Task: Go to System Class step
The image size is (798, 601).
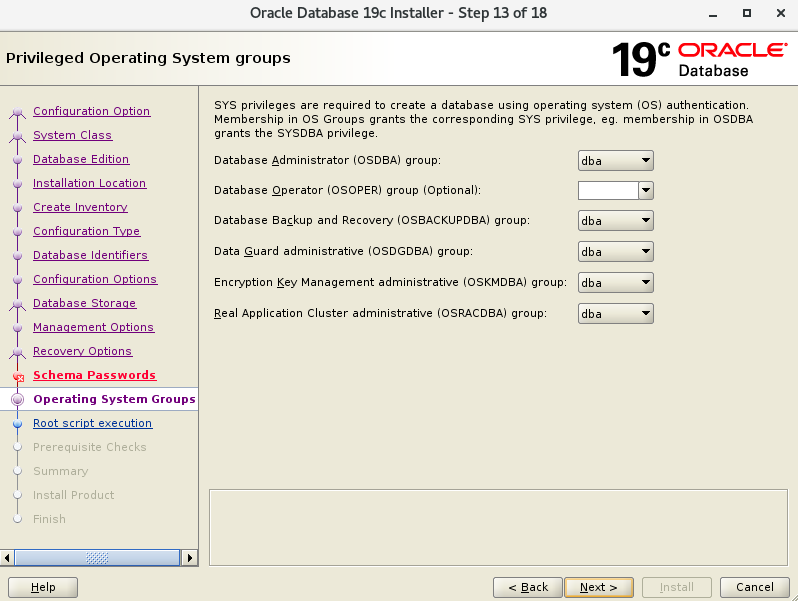Action: point(73,135)
